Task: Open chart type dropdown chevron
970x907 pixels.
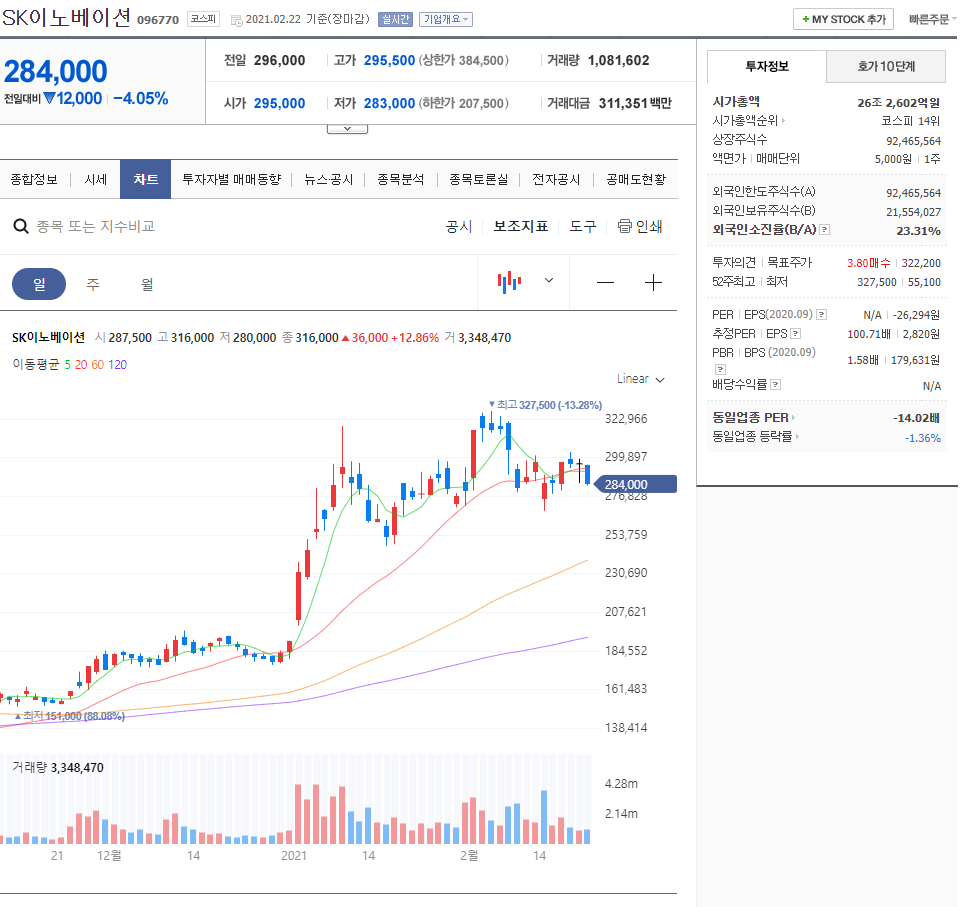Action: [549, 280]
